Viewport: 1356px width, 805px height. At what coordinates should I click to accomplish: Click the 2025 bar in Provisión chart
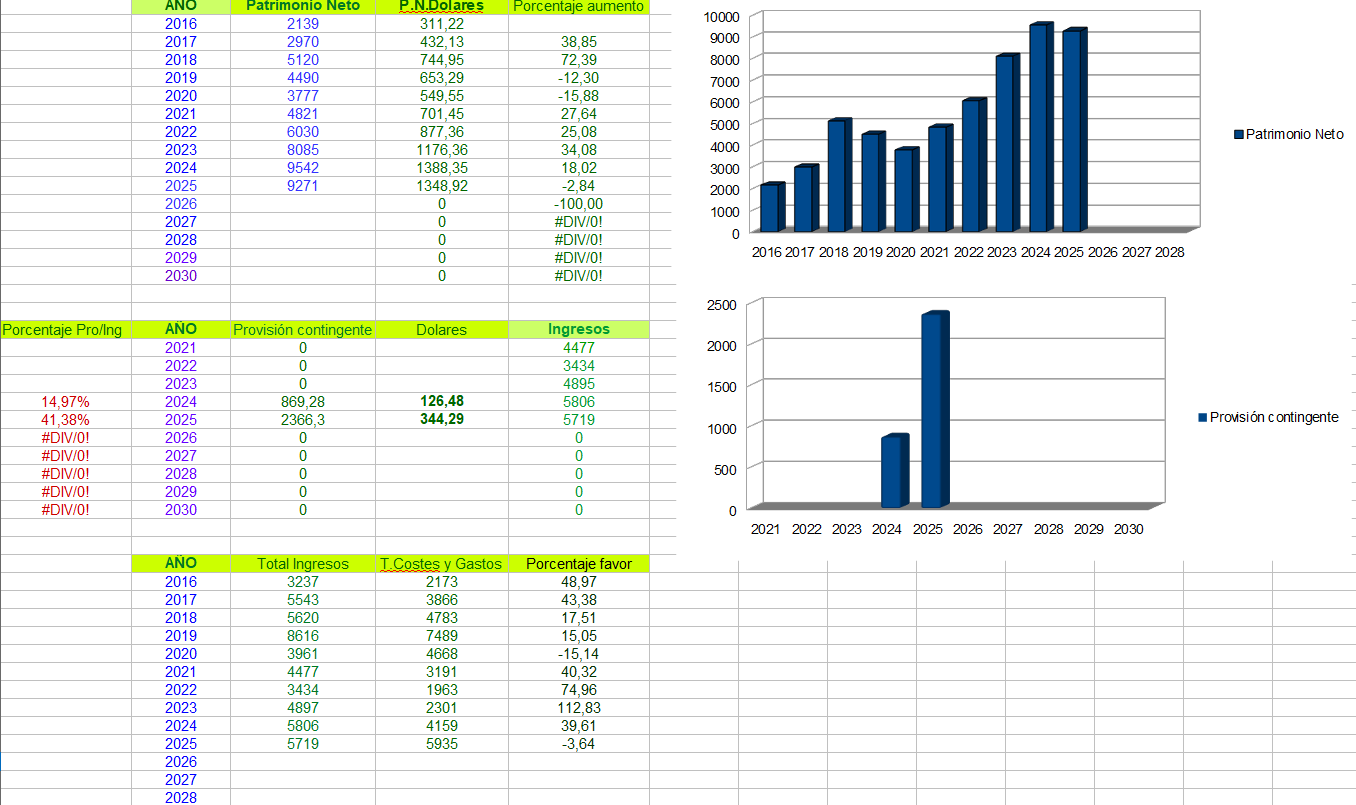pyautogui.click(x=934, y=410)
